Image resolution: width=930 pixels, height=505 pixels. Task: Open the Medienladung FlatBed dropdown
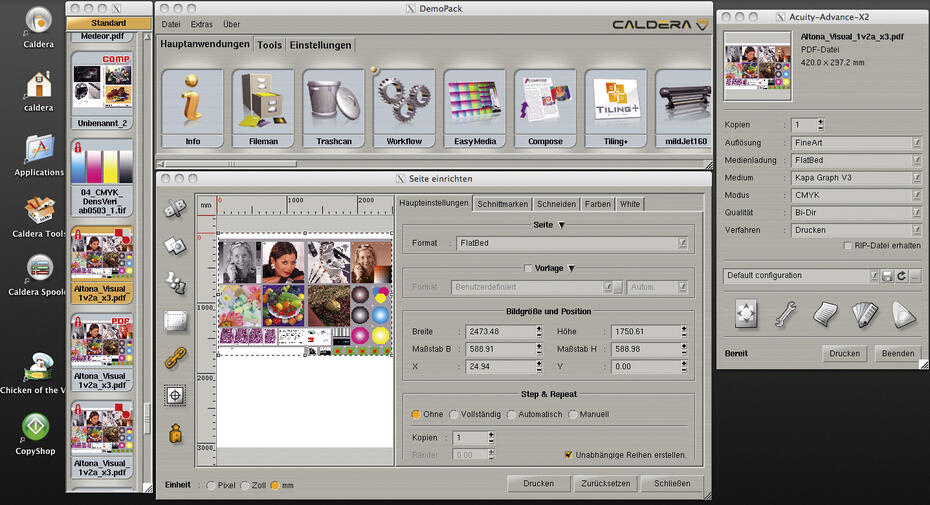point(856,160)
